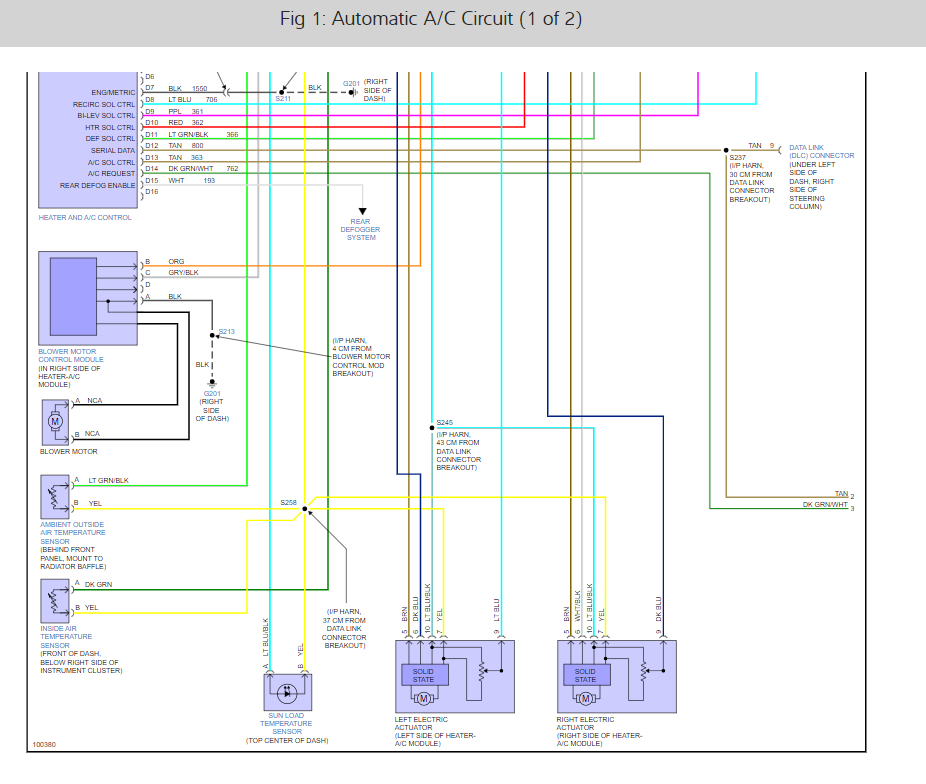
Task: Click the HTR SOL CTRL pin label
Action: coord(110,128)
